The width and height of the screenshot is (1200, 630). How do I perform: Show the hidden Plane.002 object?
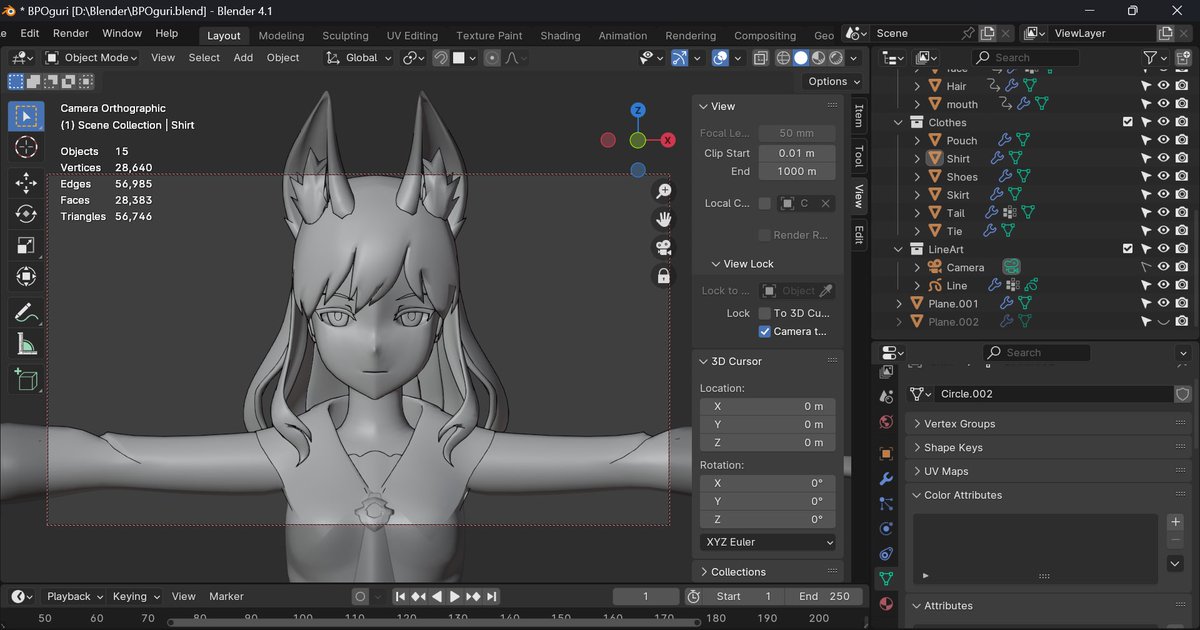[x=1163, y=322]
